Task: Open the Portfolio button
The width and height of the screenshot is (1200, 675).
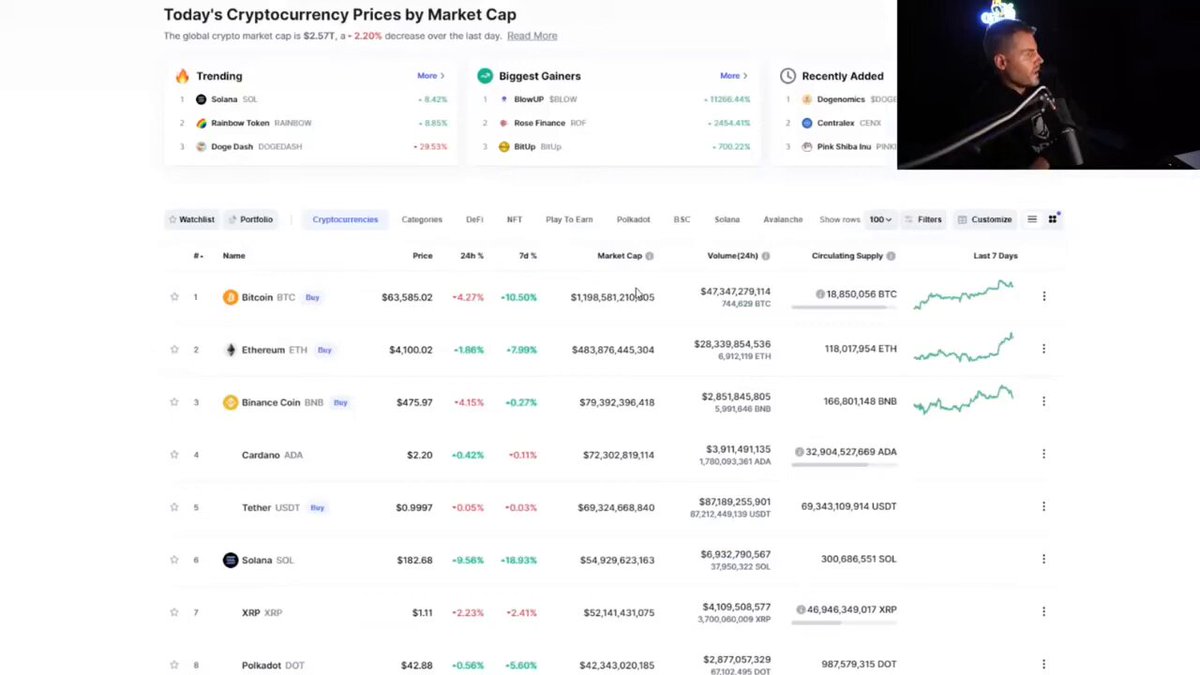Action: [x=250, y=219]
